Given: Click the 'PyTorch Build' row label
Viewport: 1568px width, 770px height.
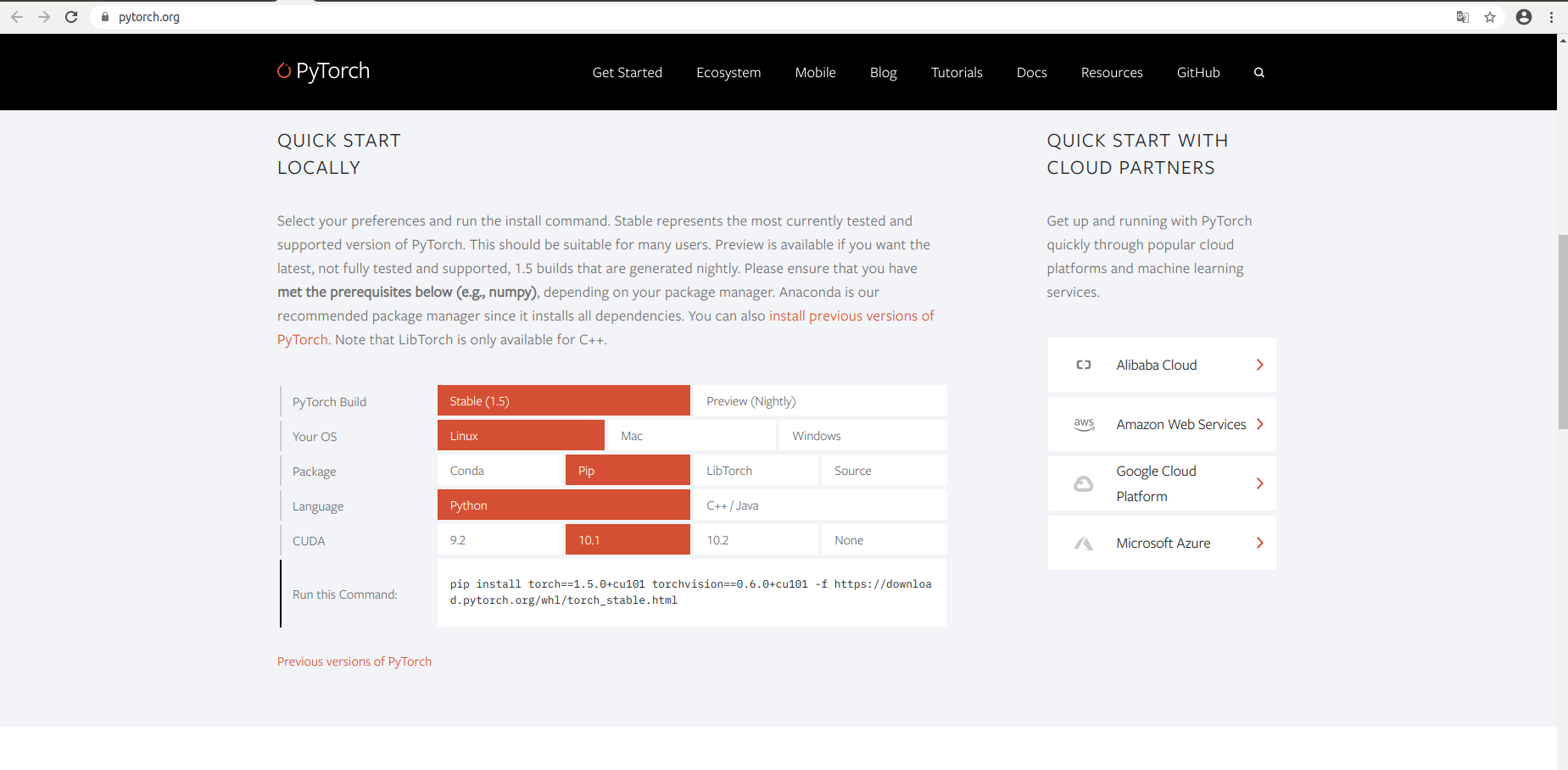Looking at the screenshot, I should [x=330, y=402].
